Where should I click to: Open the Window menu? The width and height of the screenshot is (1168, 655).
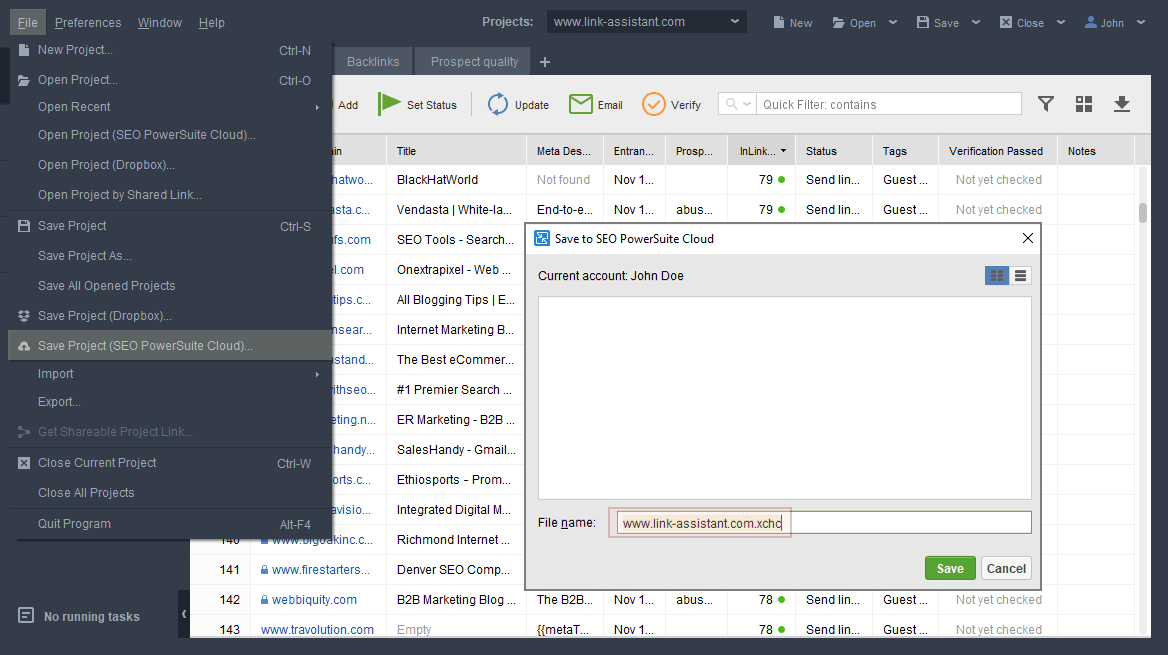pyautogui.click(x=159, y=22)
